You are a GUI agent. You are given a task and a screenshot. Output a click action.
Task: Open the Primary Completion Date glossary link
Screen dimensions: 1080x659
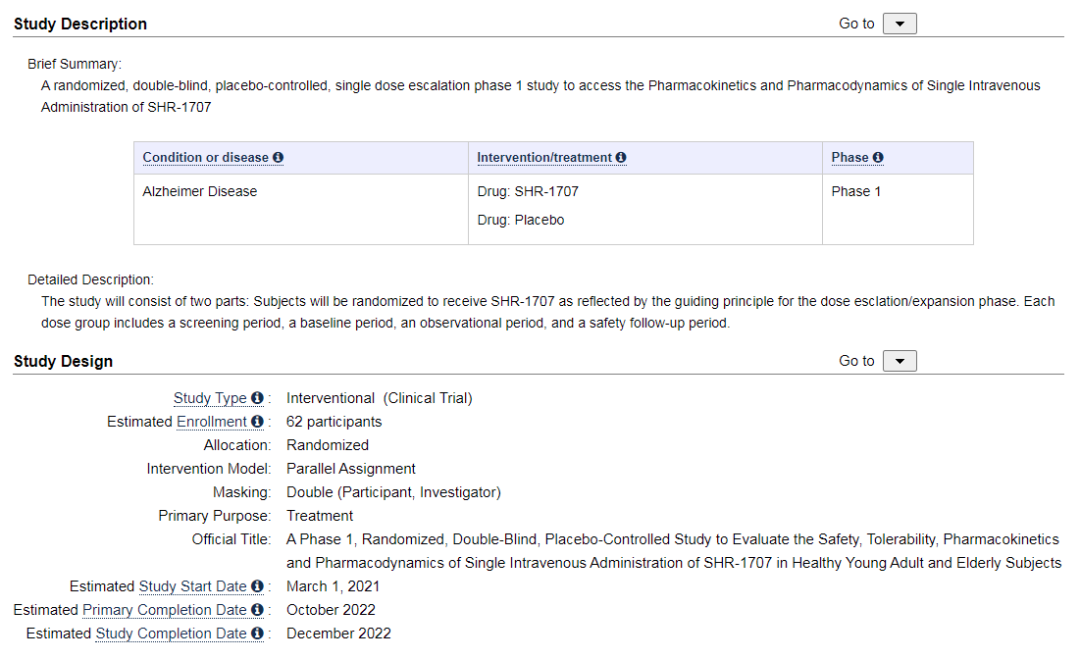pos(164,610)
